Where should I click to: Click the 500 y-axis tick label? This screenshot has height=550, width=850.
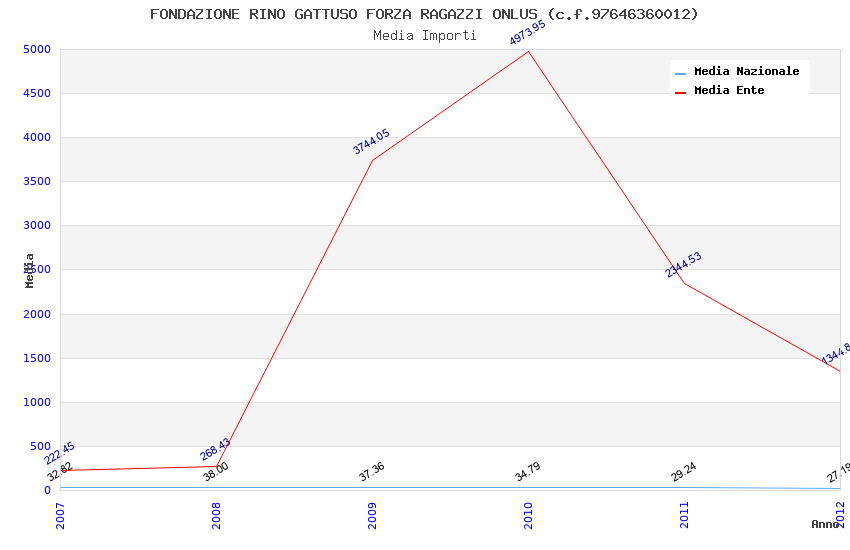tap(41, 447)
